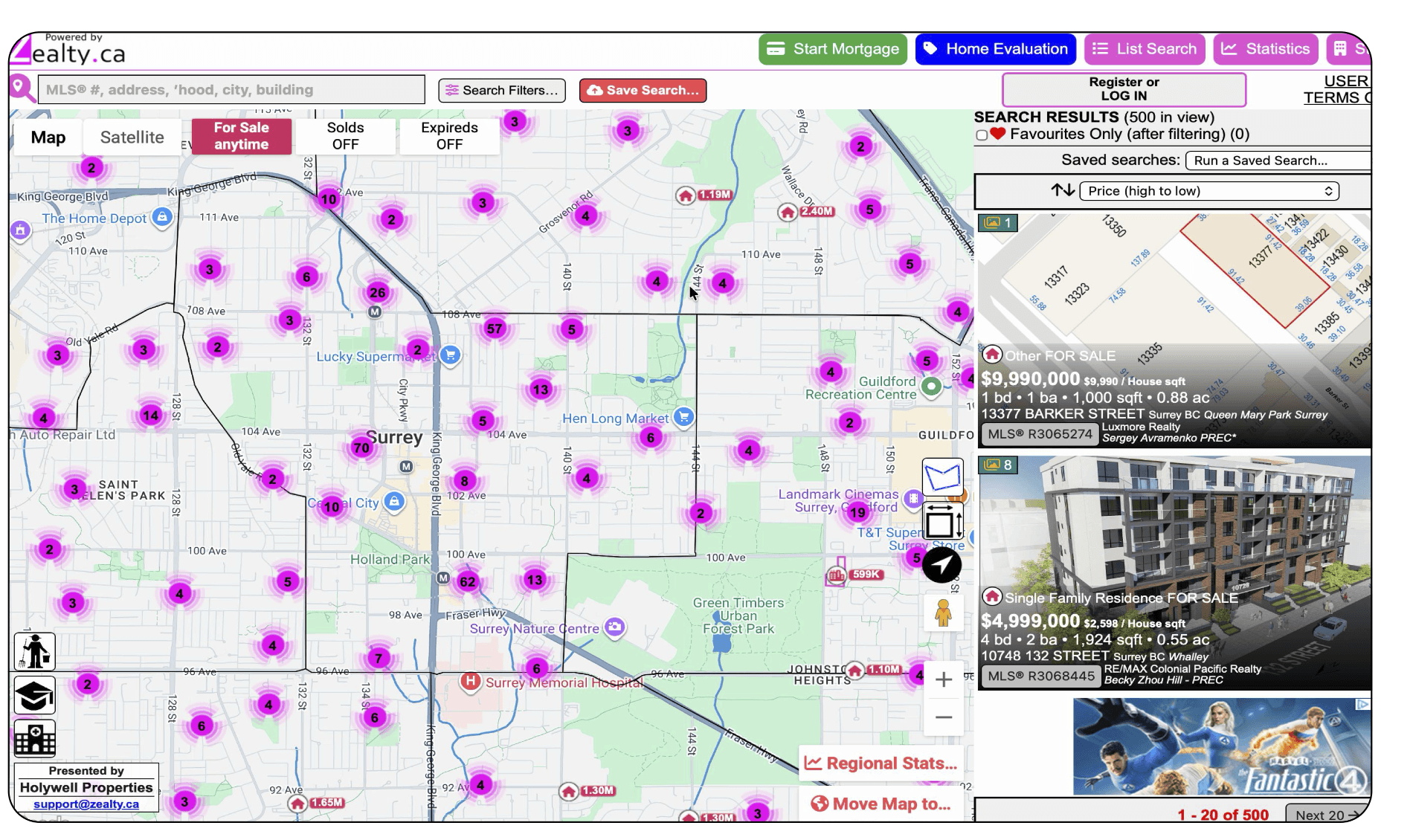Screen dimensions: 1413x840
Task: Zoom out the map
Action: click(x=943, y=717)
